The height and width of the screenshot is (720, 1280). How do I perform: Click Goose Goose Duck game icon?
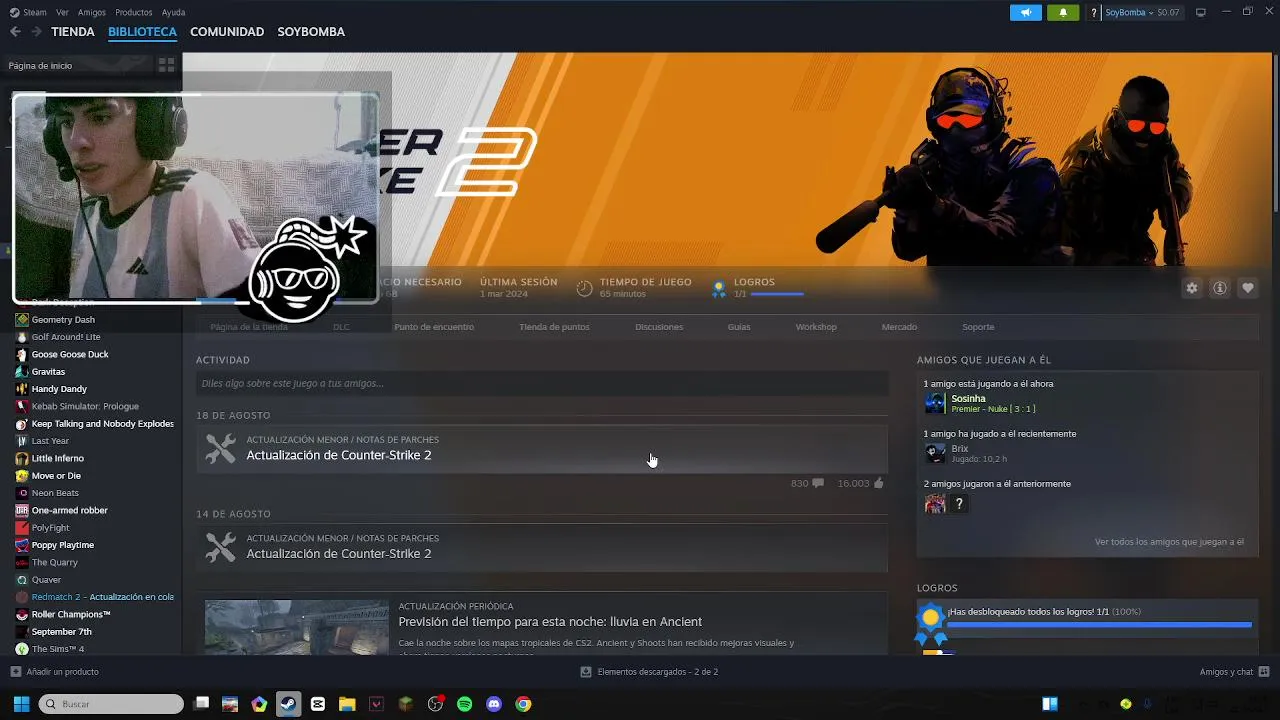(x=22, y=354)
